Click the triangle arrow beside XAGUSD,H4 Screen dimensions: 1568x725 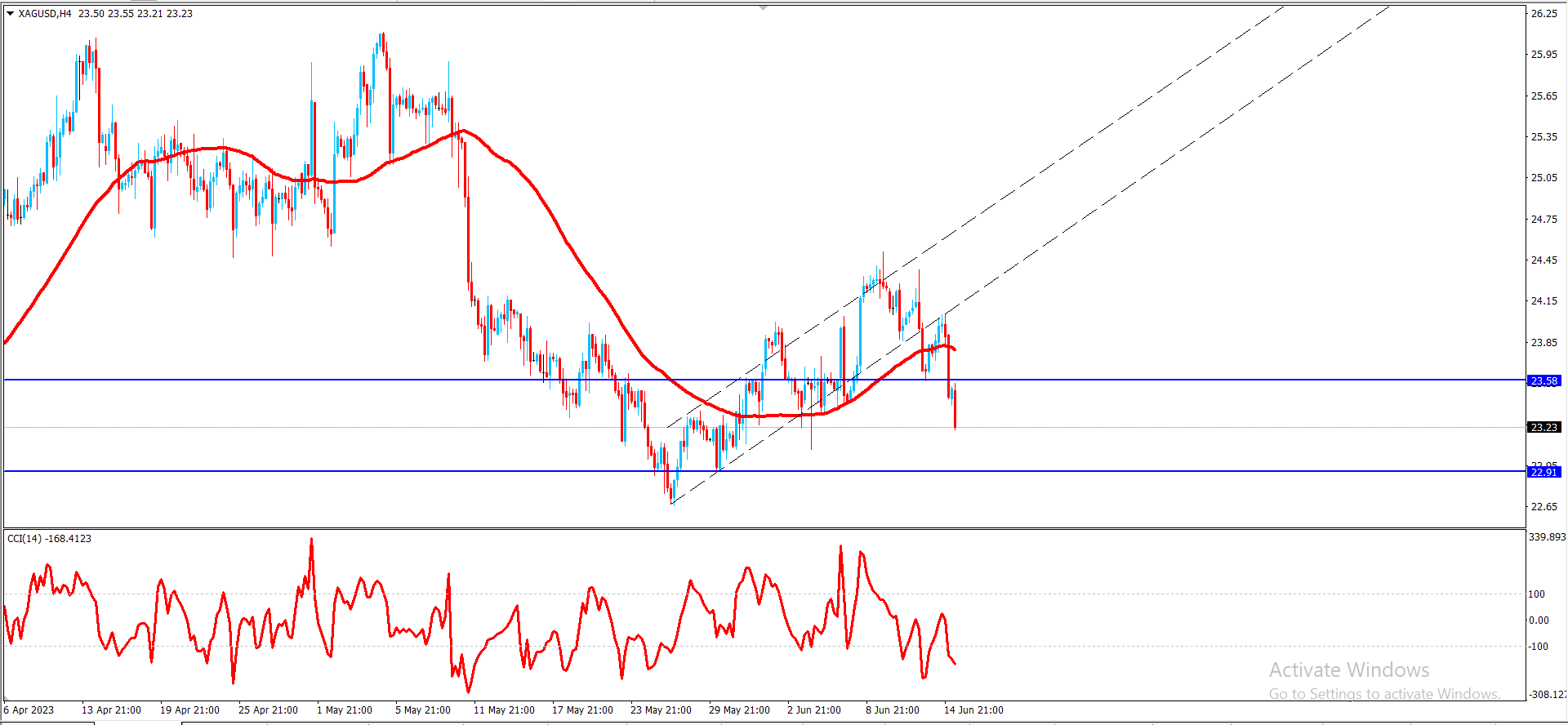(11, 13)
